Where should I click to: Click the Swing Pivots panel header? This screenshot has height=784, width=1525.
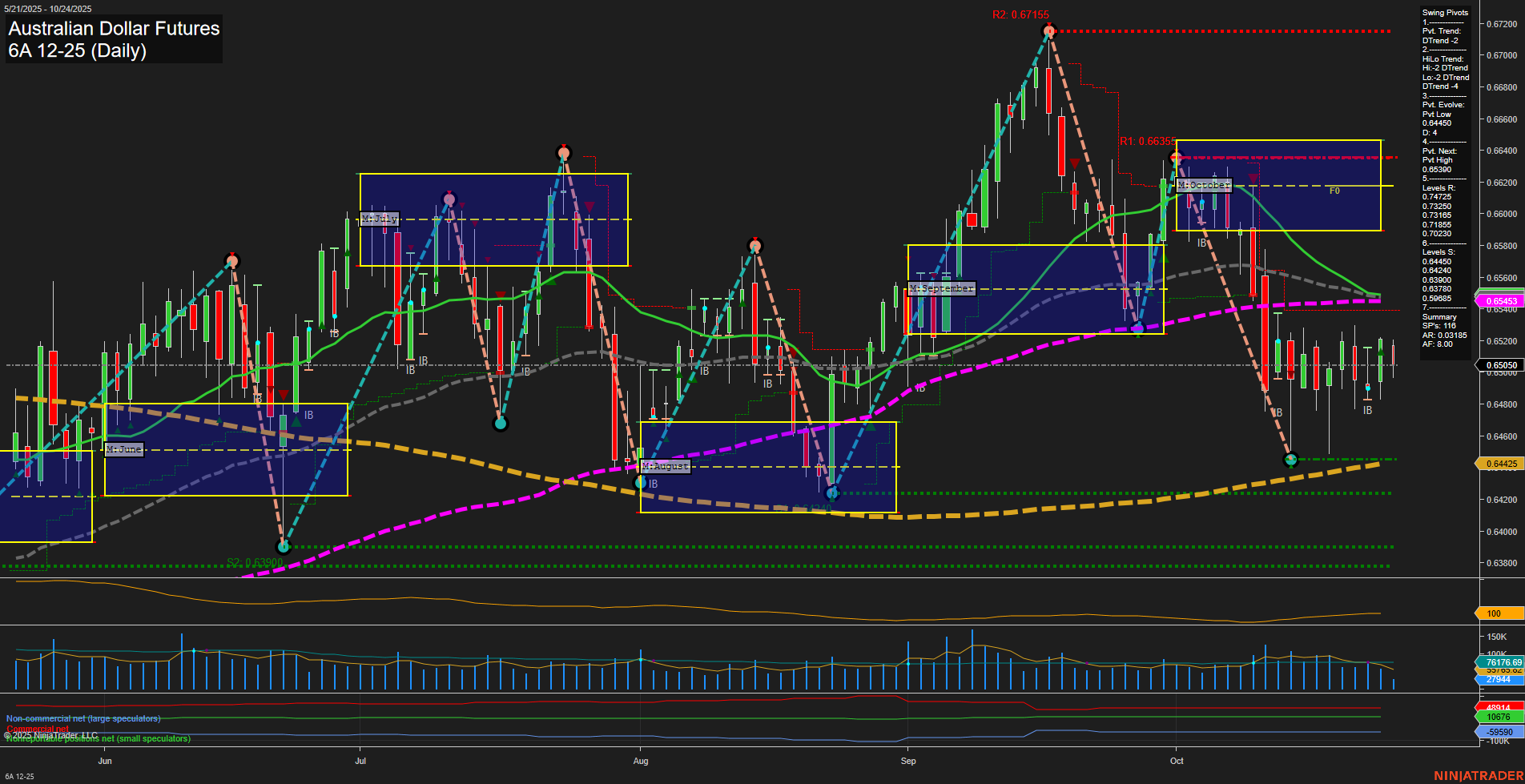[x=1444, y=12]
